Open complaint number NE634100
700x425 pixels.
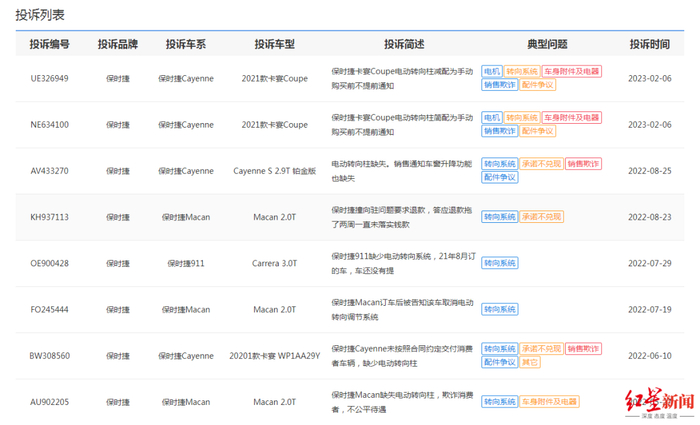[50, 125]
